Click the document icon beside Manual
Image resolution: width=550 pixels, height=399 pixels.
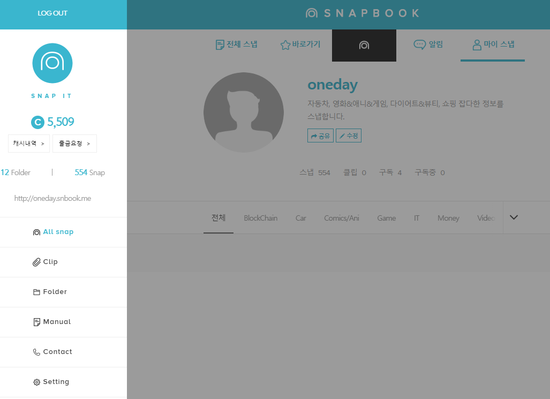tap(36, 322)
